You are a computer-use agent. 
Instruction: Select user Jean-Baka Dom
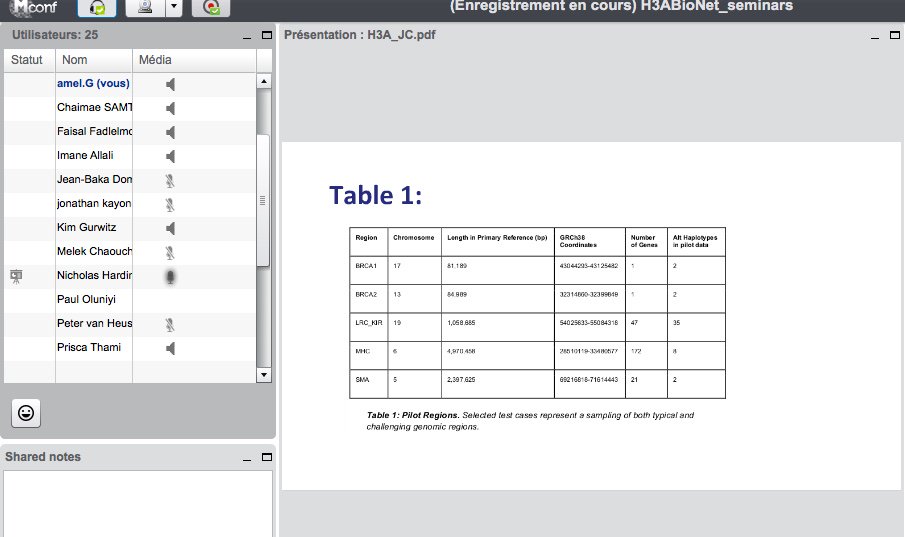coord(95,179)
